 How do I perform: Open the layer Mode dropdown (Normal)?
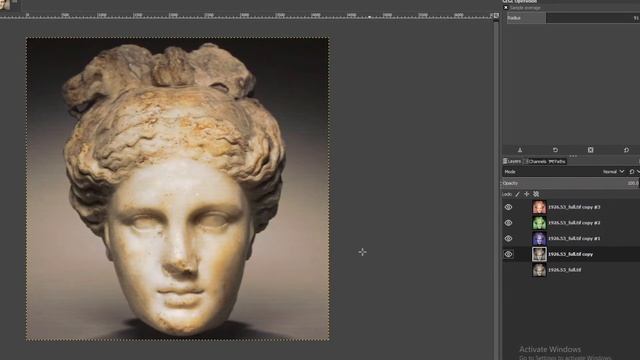pos(613,172)
